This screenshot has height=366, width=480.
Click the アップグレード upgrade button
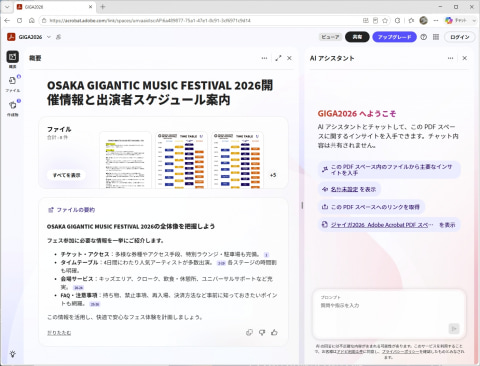(x=394, y=37)
